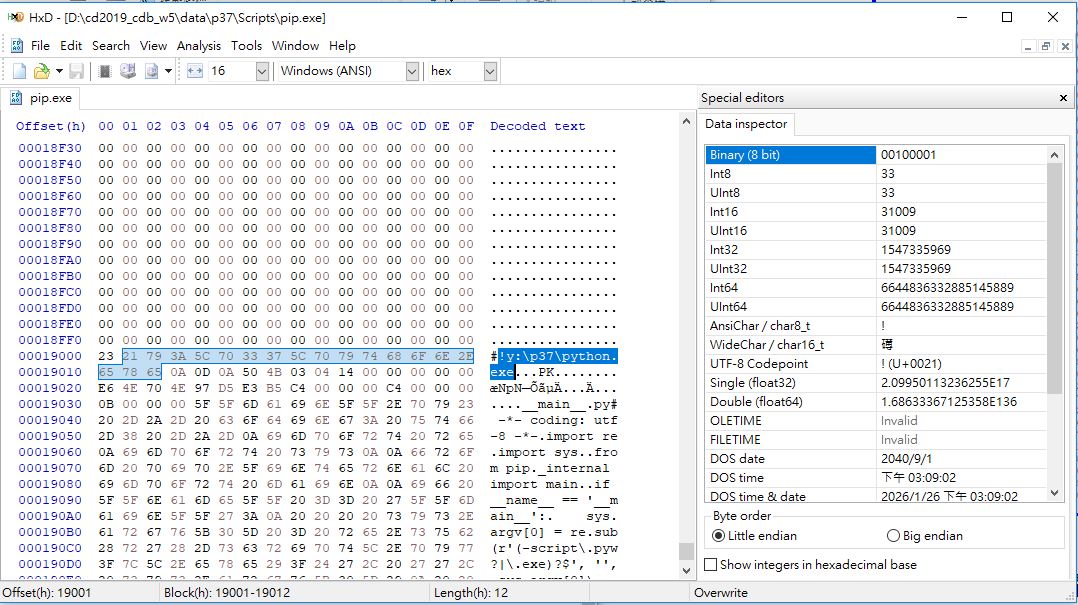Open the Tools menu
The width and height of the screenshot is (1078, 605).
[x=246, y=46]
